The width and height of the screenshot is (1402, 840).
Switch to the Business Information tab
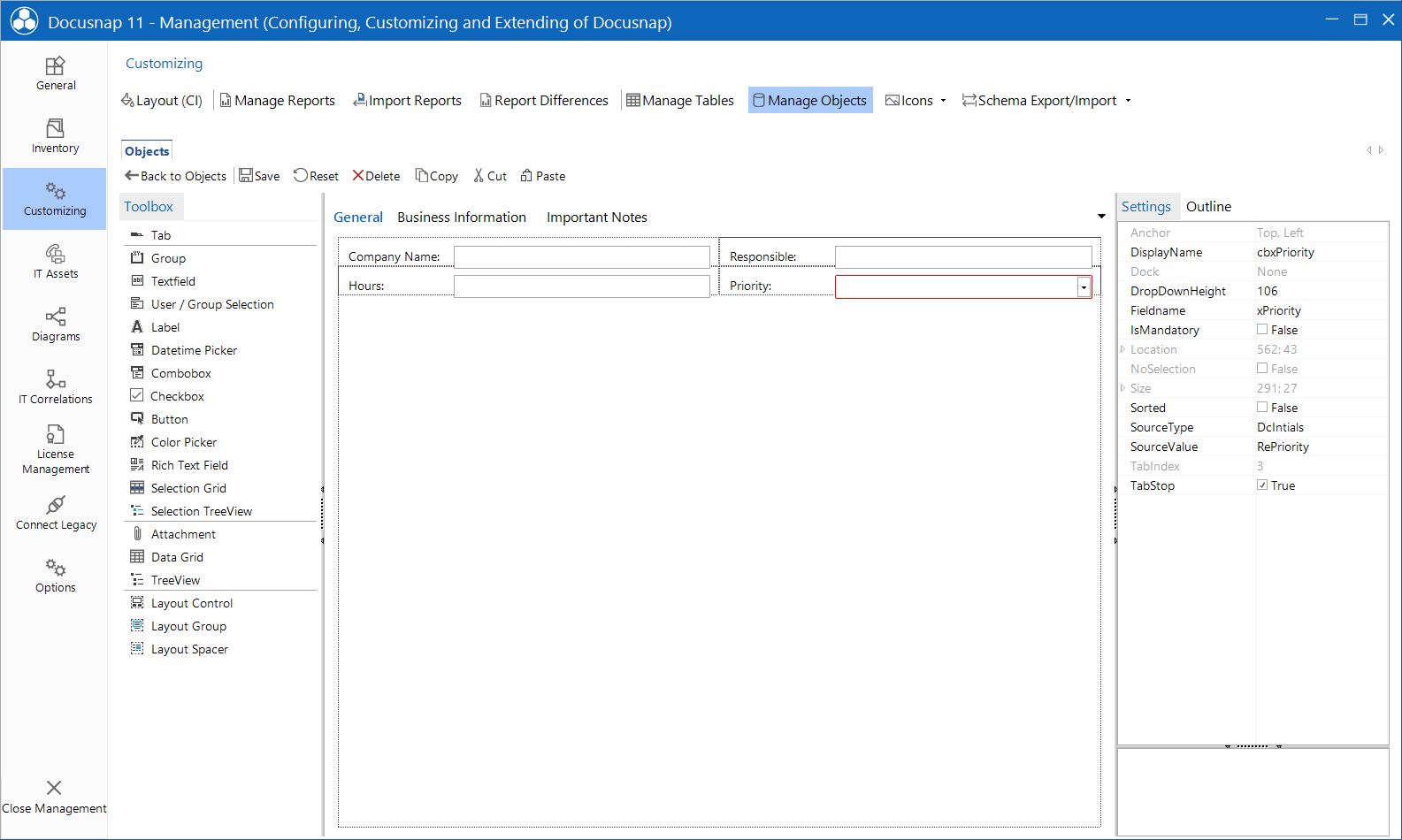click(x=461, y=218)
